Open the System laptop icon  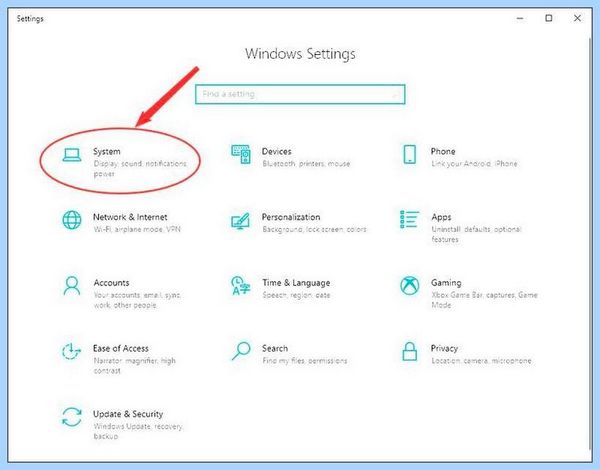pos(72,155)
